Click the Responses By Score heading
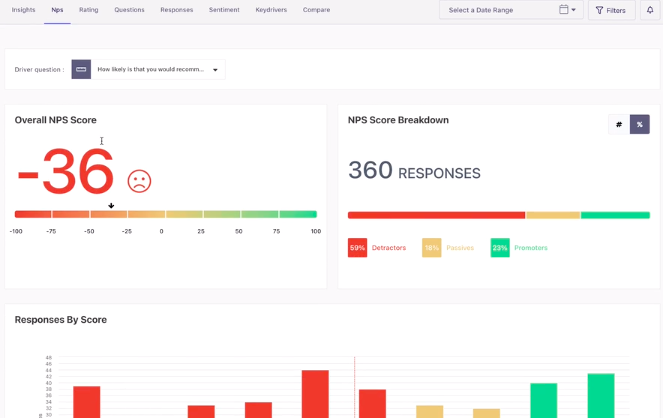This screenshot has width=663, height=418. click(x=60, y=320)
